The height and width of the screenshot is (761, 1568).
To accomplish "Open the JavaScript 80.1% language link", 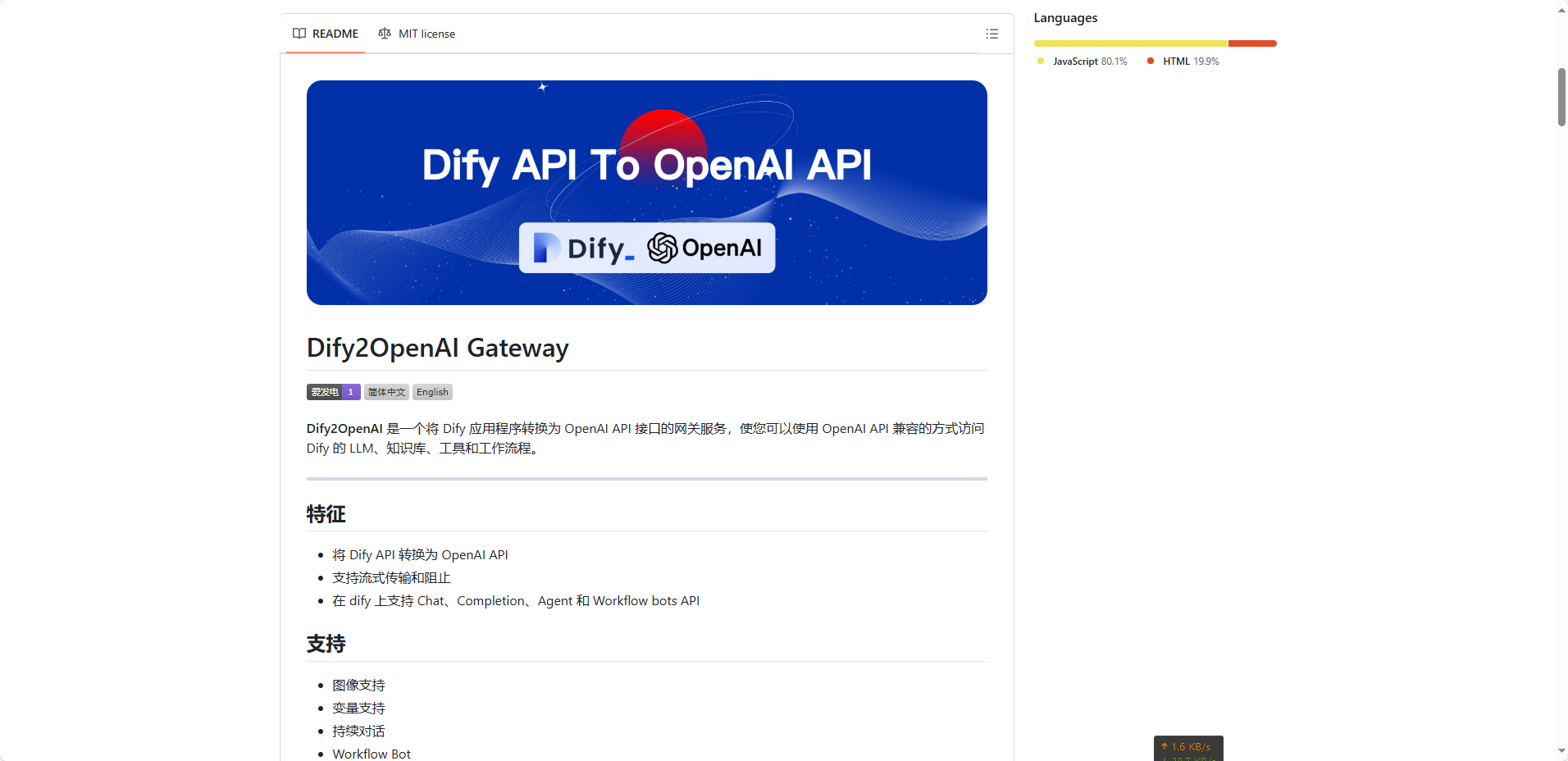I will pos(1089,62).
